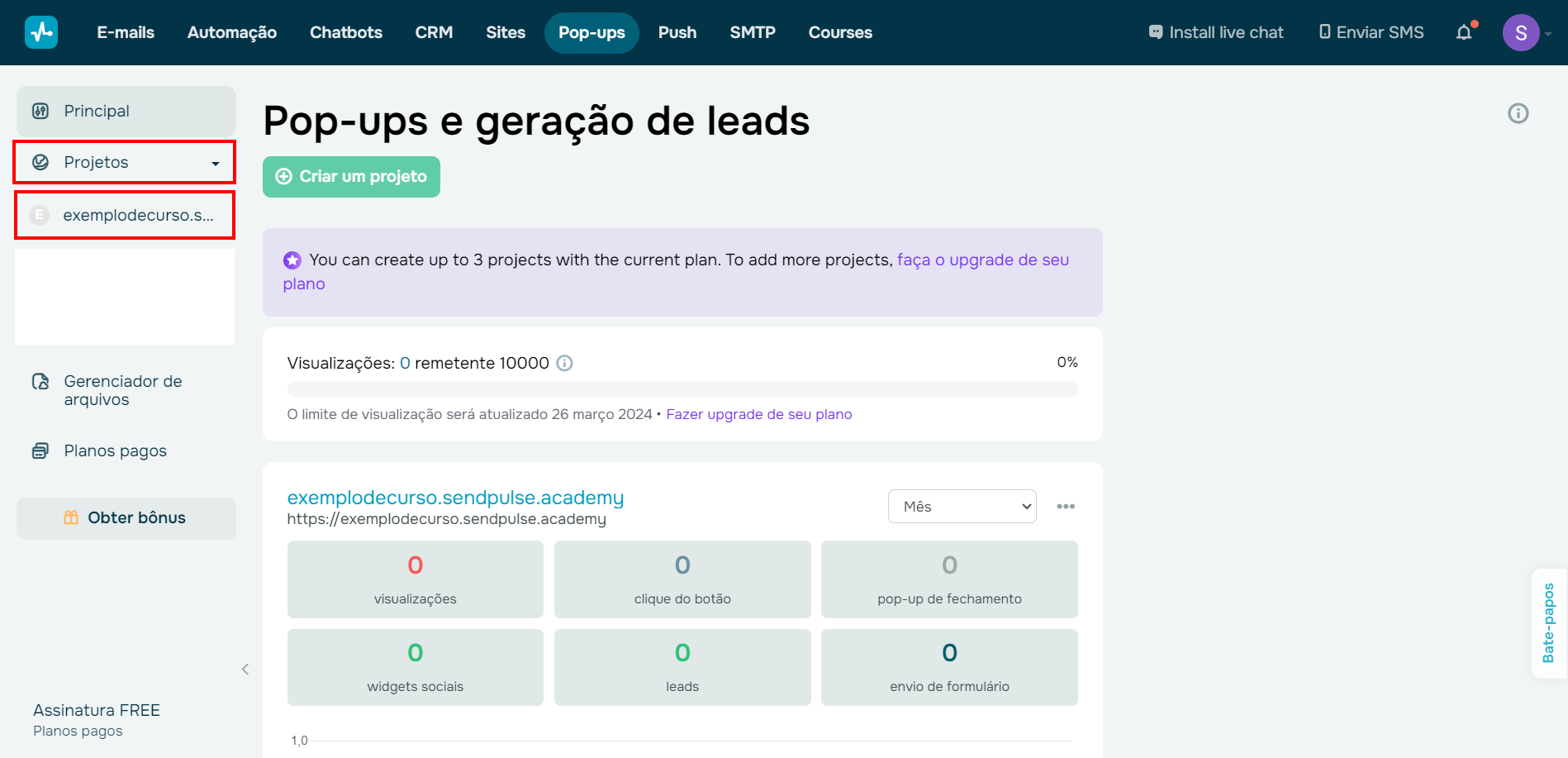Open the notifications bell
The image size is (1568, 758).
click(x=1464, y=32)
